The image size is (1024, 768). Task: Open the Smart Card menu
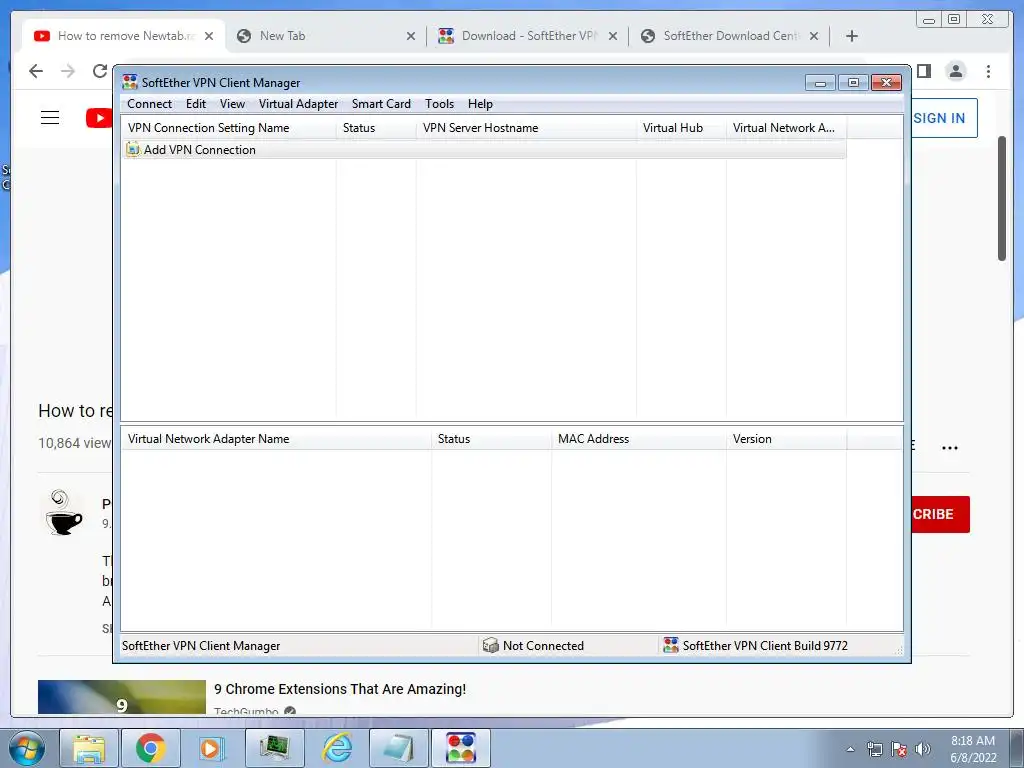(x=381, y=104)
